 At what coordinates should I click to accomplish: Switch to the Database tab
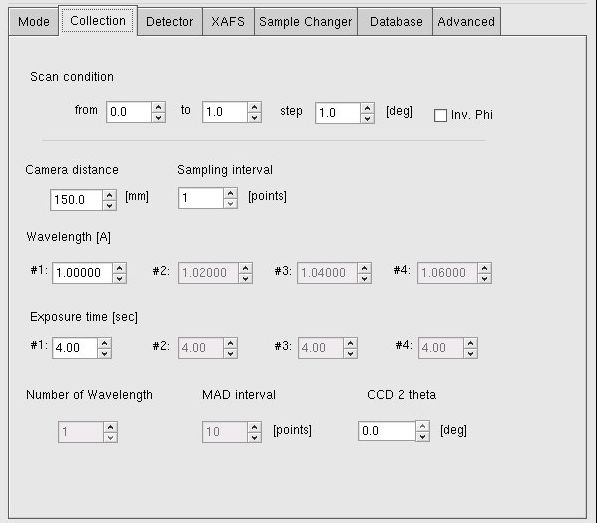coord(395,22)
